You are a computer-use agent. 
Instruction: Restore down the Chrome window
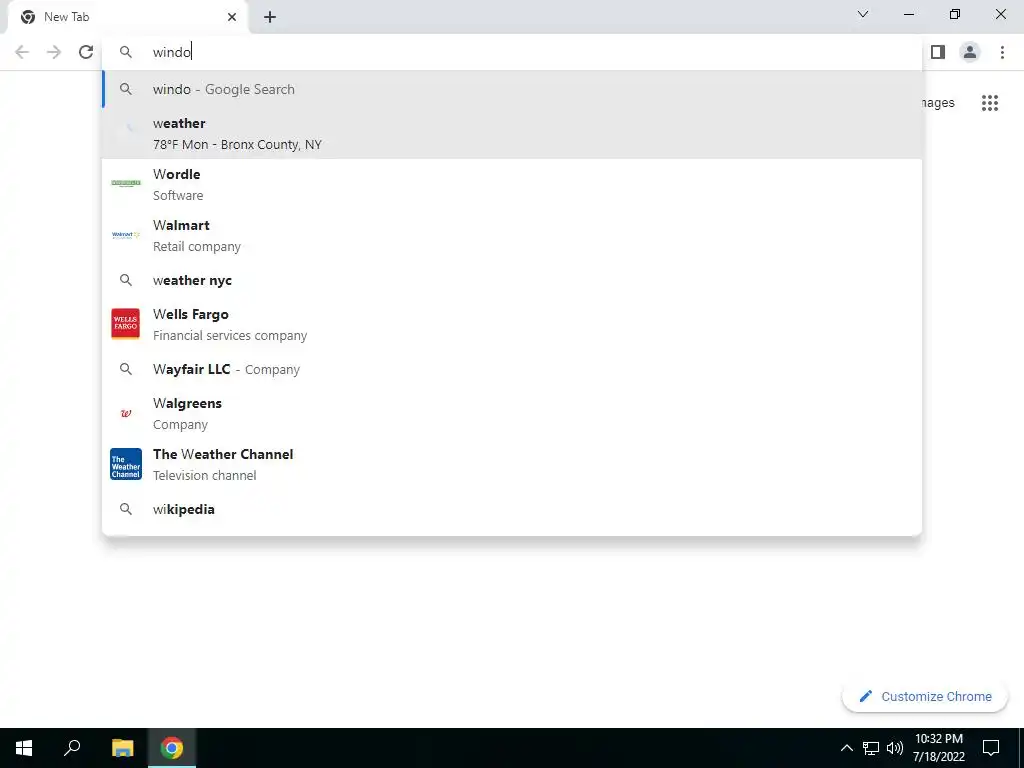point(955,14)
